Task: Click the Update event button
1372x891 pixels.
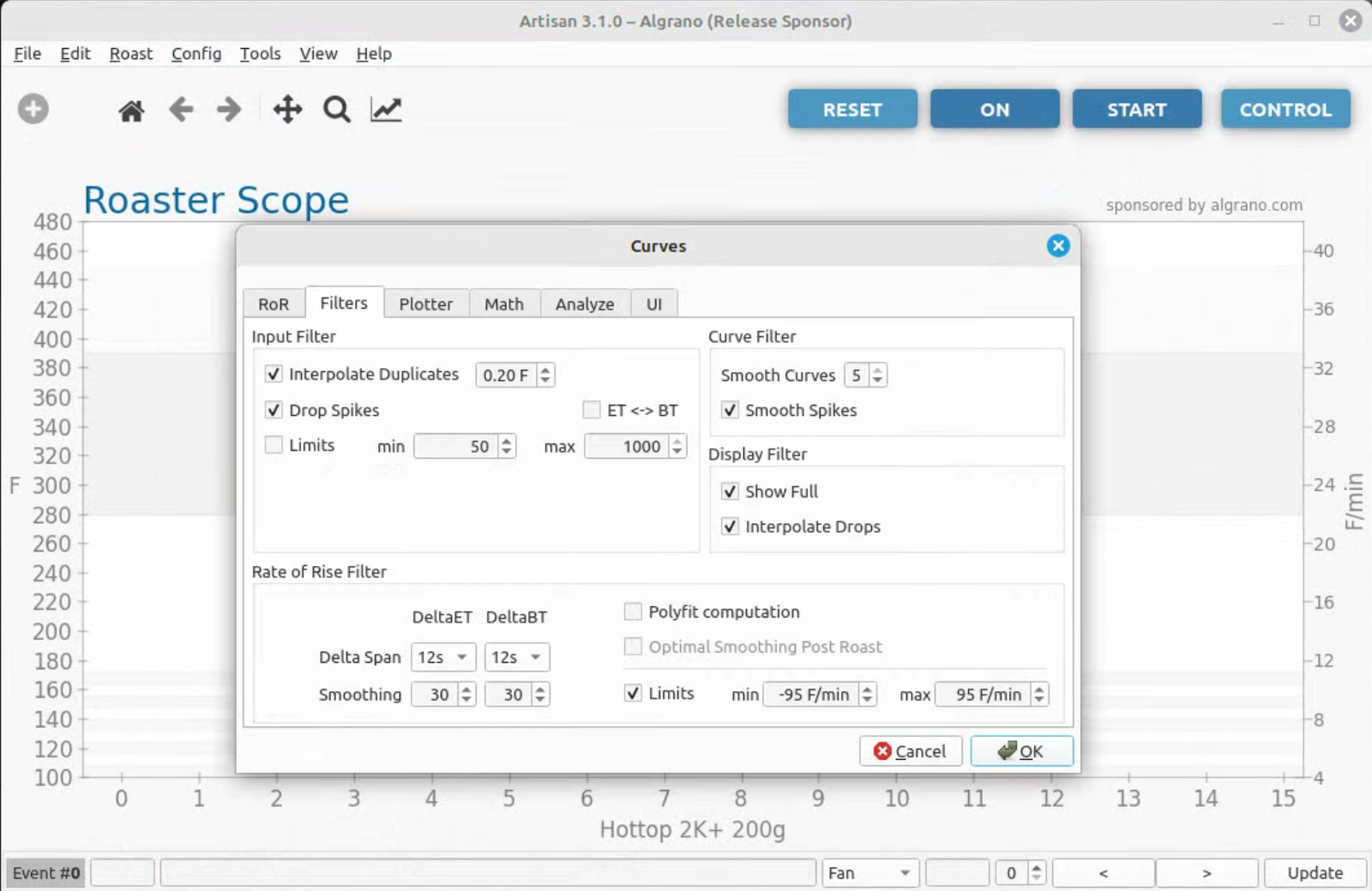Action: [1315, 873]
